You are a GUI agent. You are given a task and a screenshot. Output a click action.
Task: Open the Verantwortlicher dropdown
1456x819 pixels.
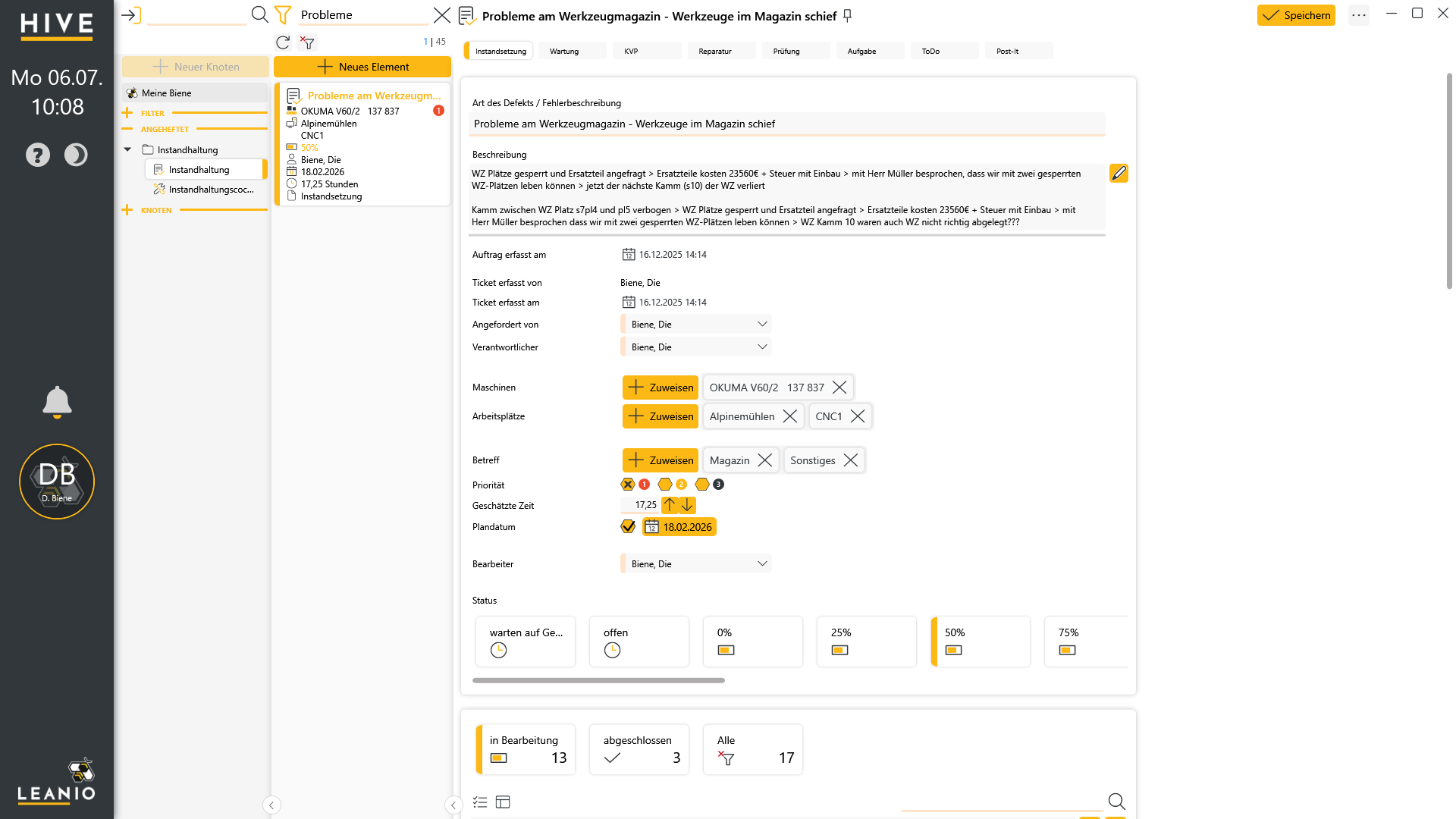click(696, 347)
